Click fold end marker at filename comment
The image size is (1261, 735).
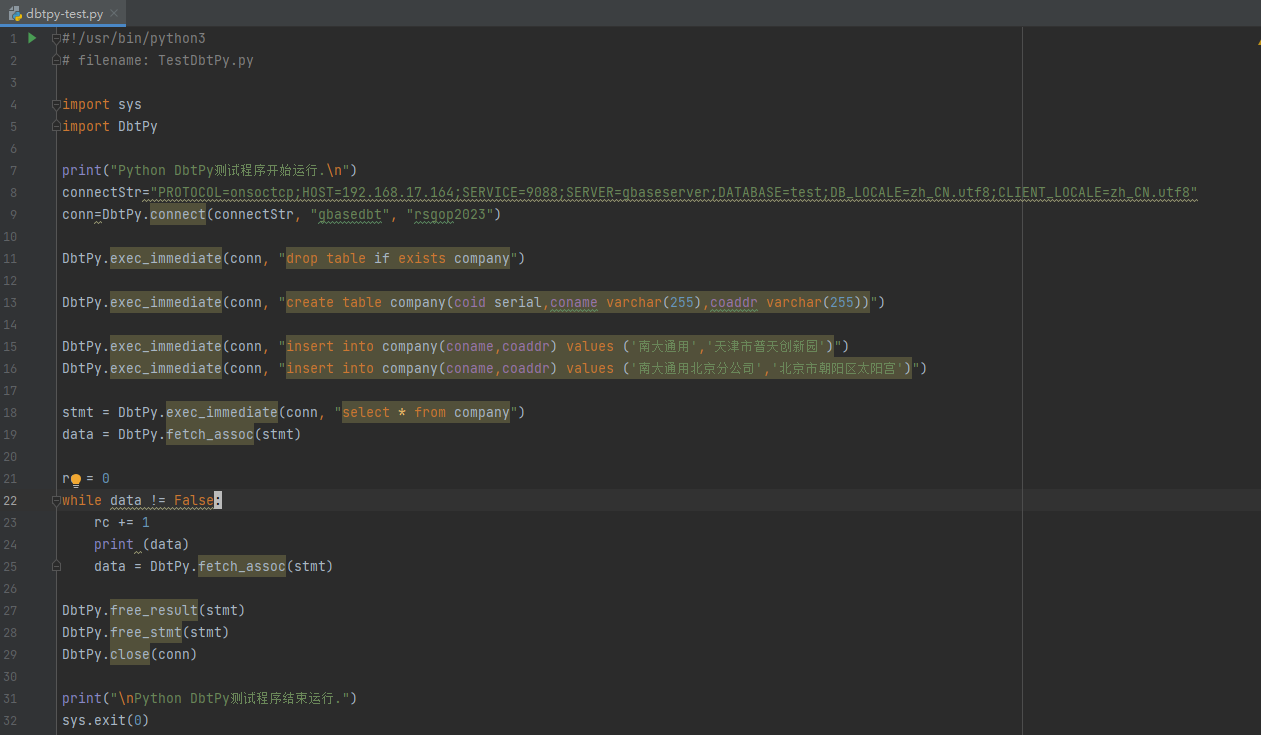56,60
